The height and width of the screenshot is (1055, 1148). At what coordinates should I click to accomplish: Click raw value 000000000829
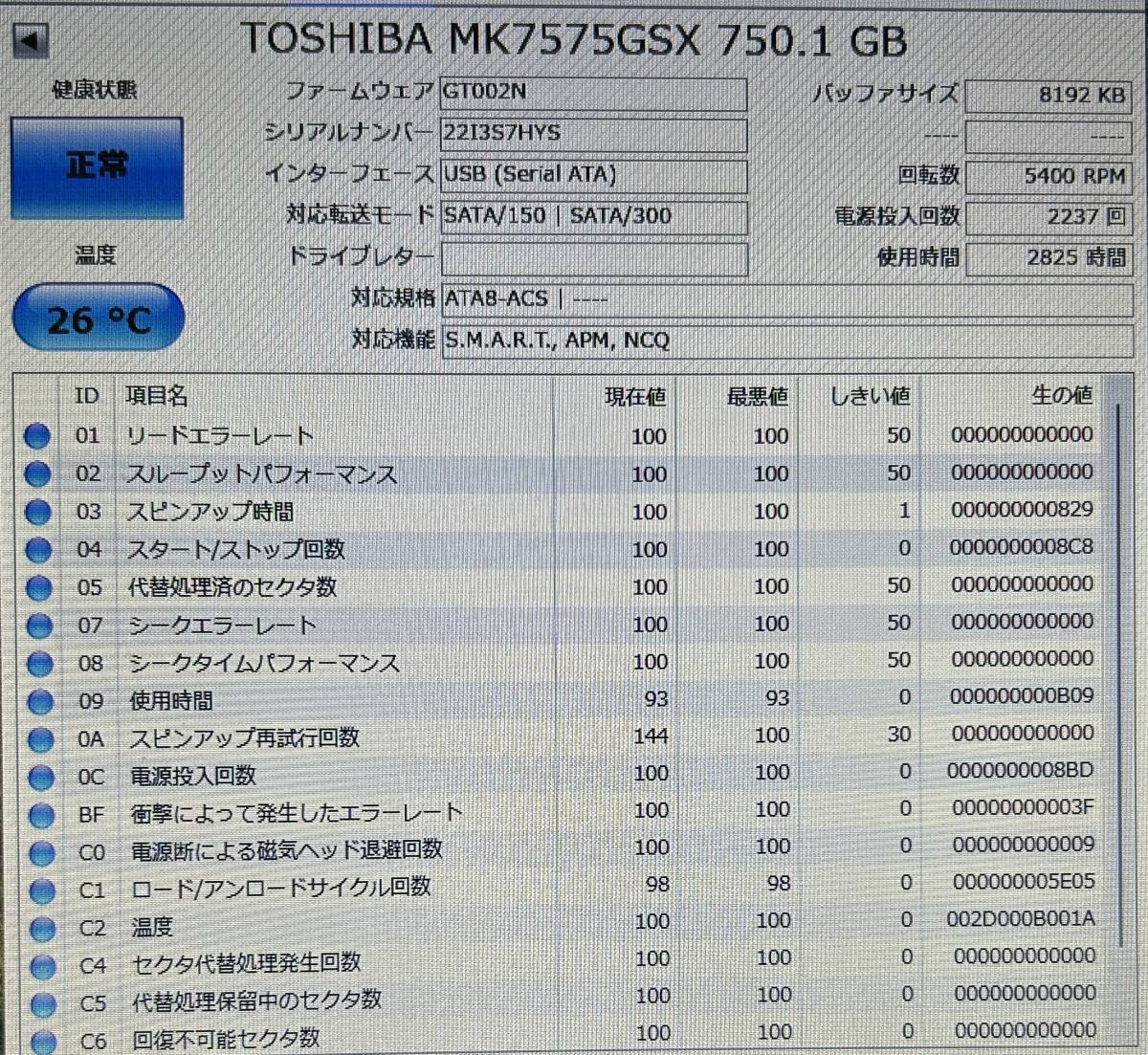point(1022,510)
